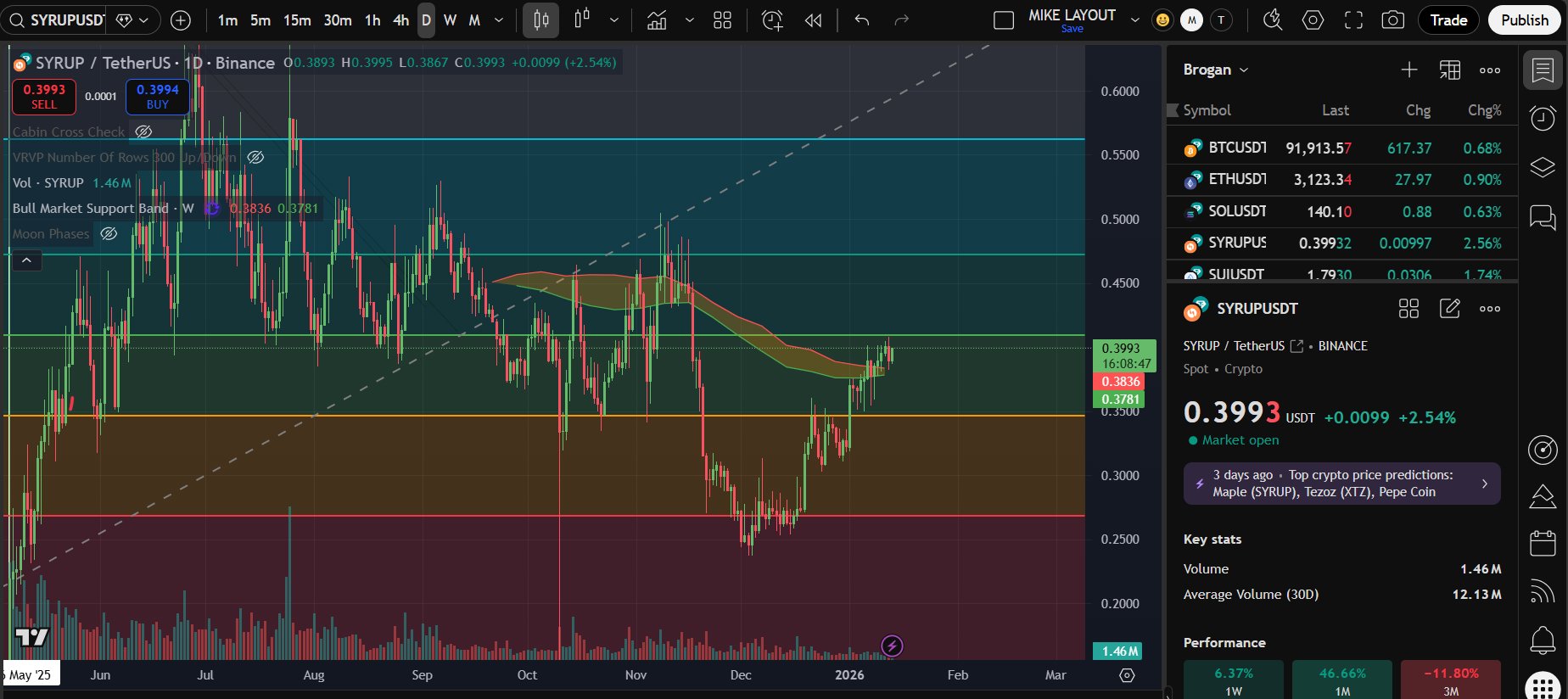Open the MIKE LAYOUT dropdown chevron
1568x699 pixels.
coord(1135,20)
